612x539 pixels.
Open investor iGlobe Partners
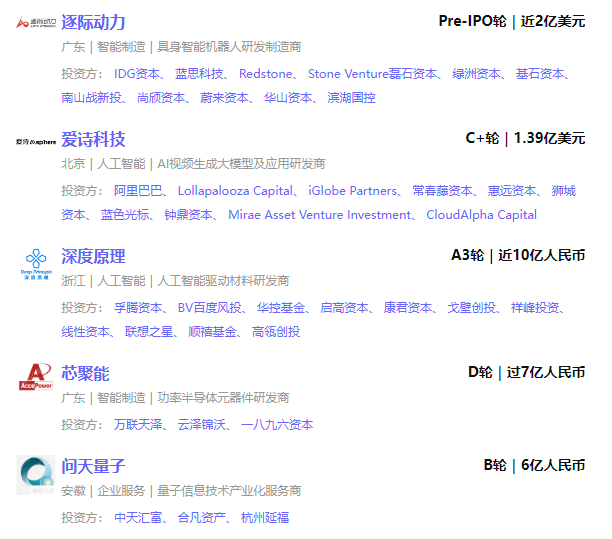[x=352, y=191]
